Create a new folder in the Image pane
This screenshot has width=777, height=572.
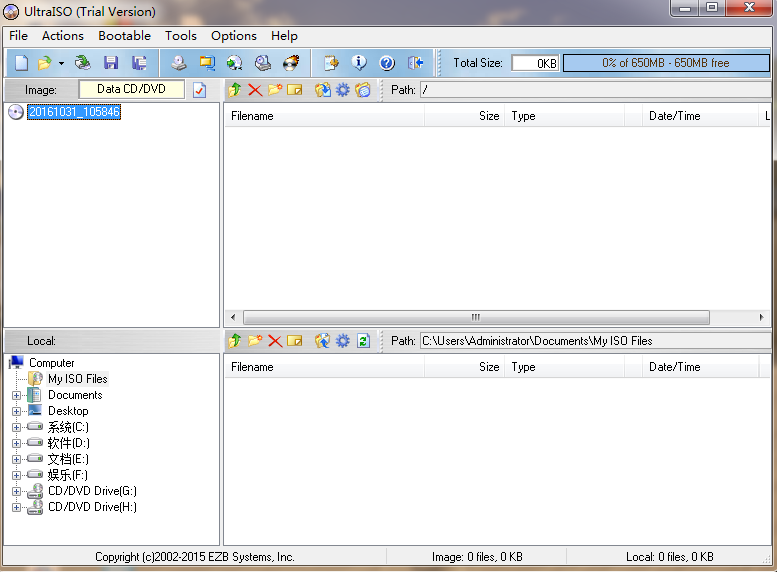point(275,90)
